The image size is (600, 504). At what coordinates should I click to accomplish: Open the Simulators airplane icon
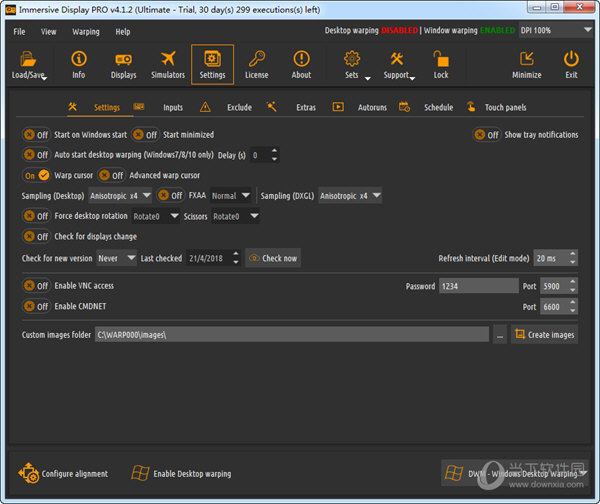pos(168,59)
